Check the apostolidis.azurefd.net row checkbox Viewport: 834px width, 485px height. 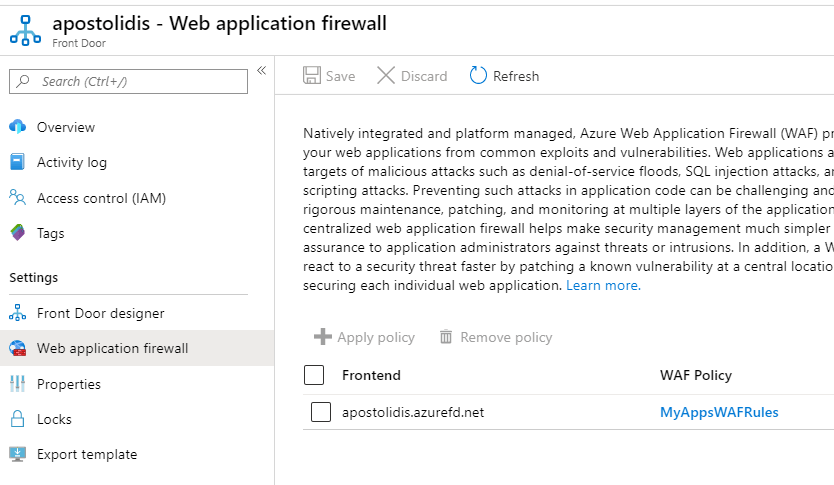321,412
